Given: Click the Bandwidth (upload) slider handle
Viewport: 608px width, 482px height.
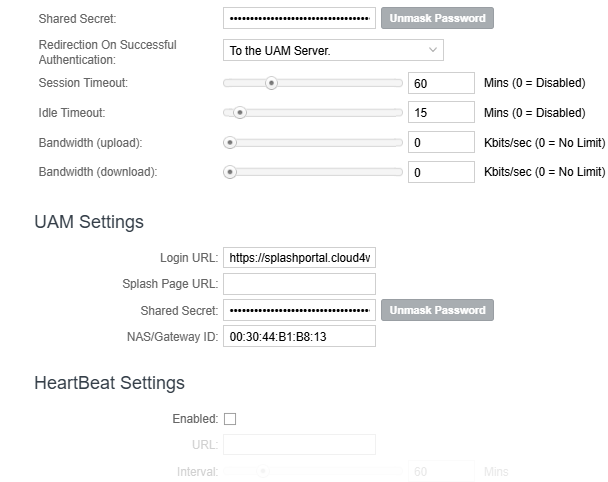Looking at the screenshot, I should click(x=231, y=143).
